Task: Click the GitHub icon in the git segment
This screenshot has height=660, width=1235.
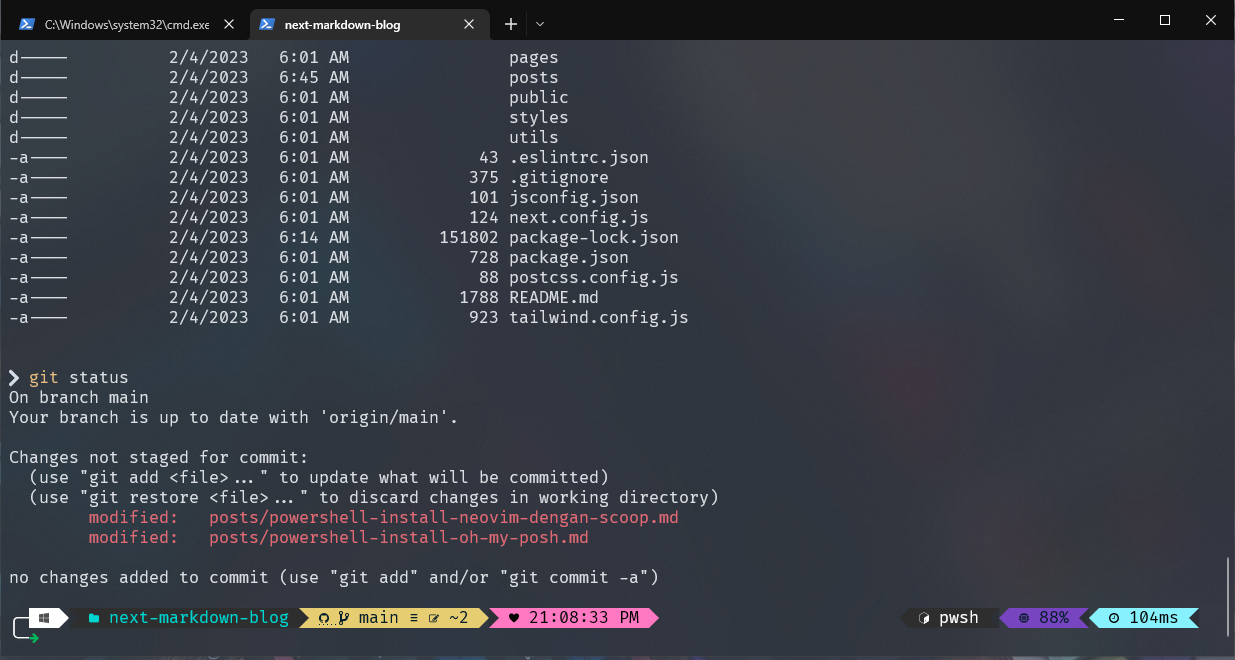Action: point(324,618)
